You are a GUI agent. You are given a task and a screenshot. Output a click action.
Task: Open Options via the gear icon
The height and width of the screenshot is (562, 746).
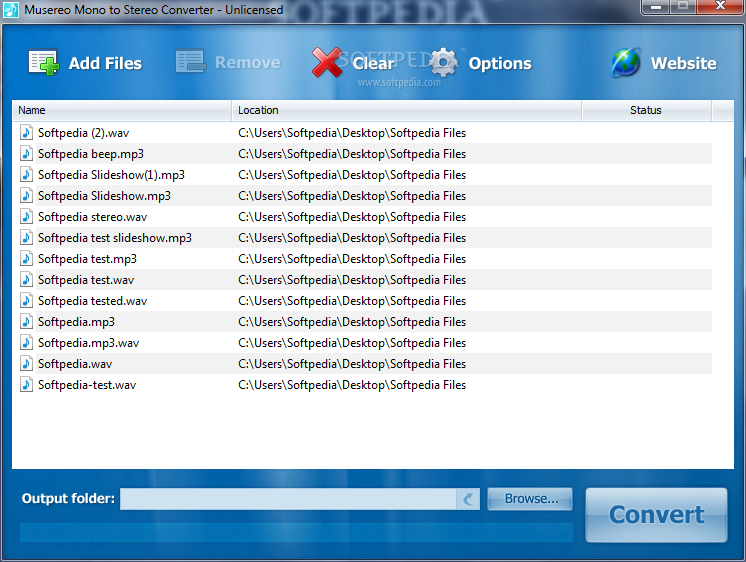(x=443, y=62)
